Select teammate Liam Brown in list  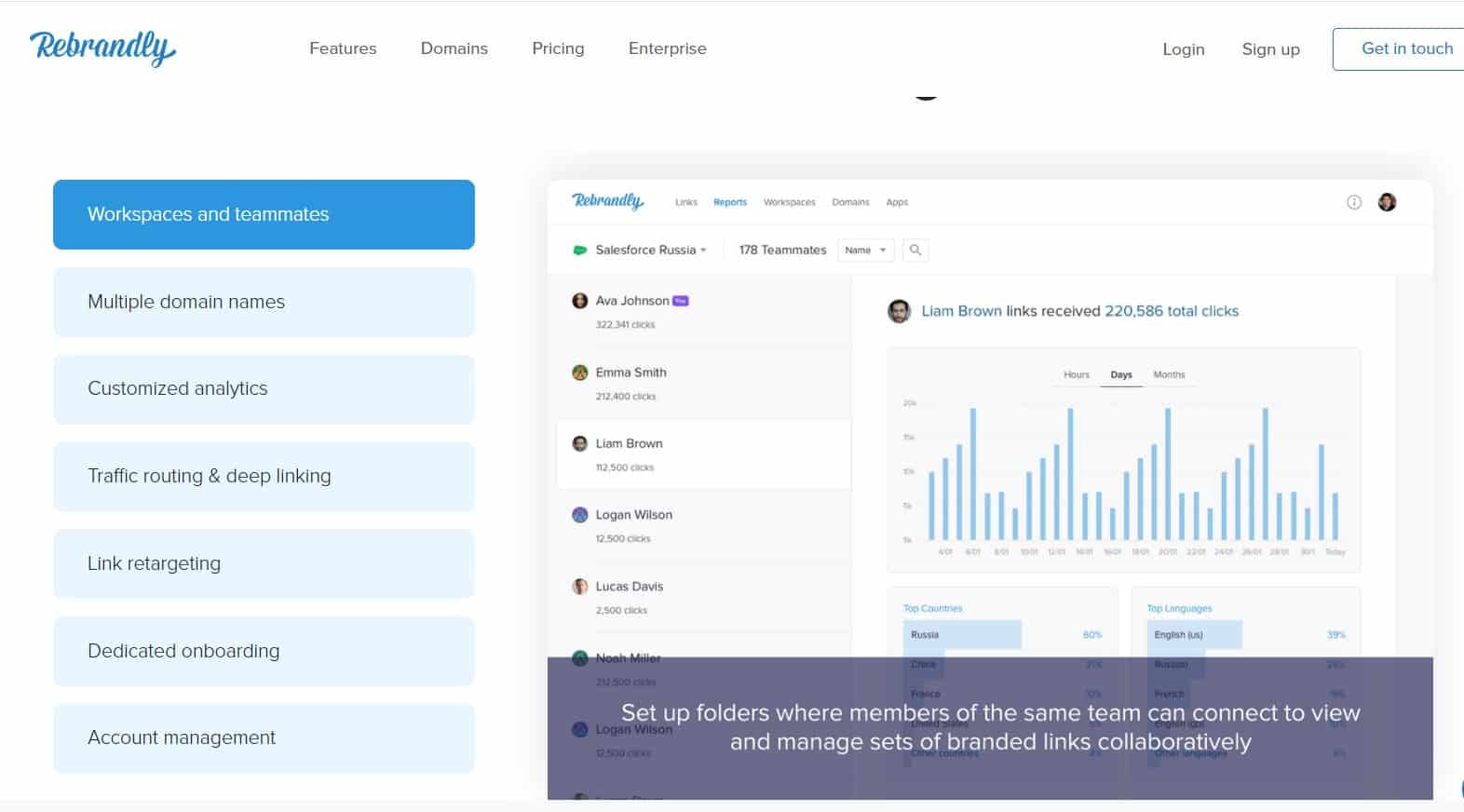(704, 454)
